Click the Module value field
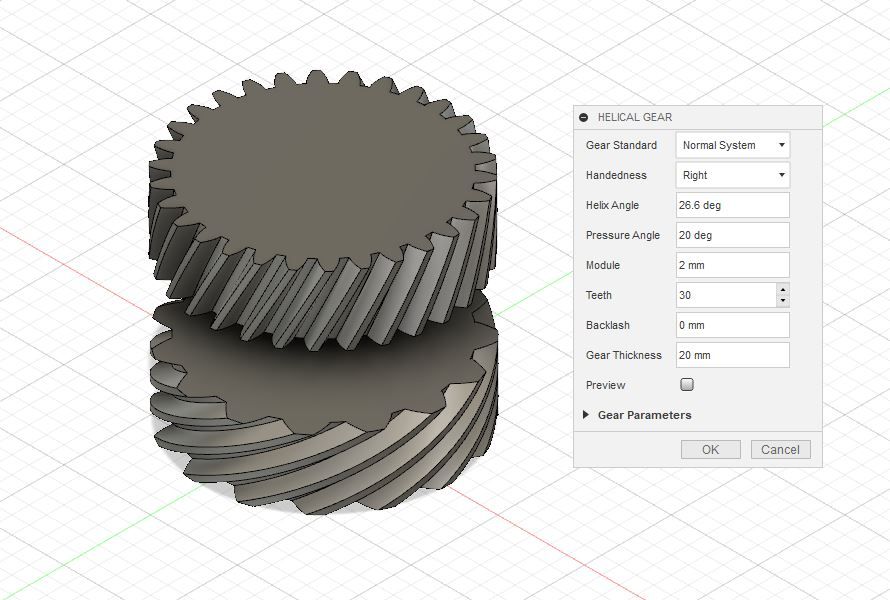 click(x=732, y=265)
